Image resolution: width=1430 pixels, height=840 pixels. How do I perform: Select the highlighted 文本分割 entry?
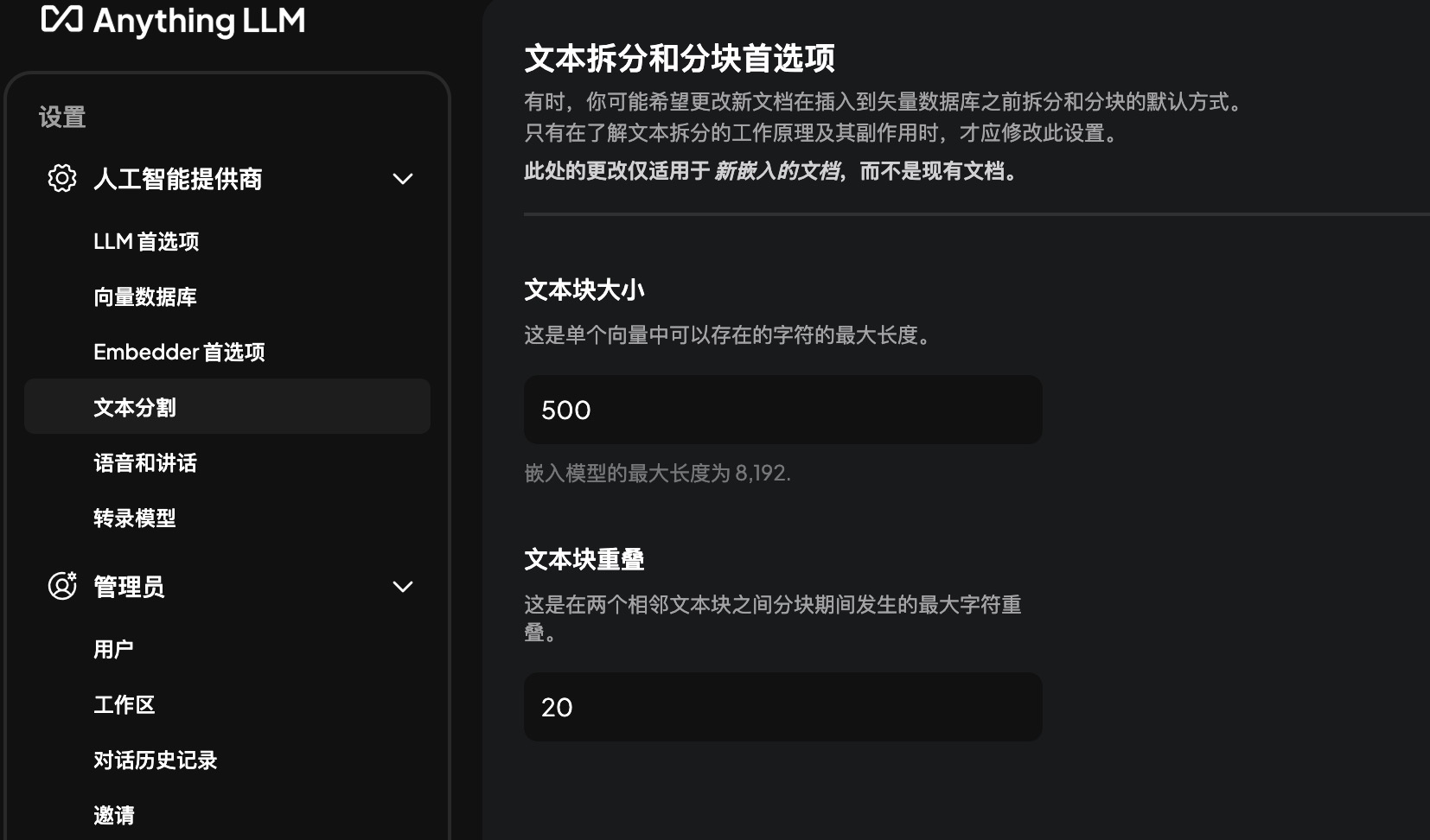[x=135, y=407]
